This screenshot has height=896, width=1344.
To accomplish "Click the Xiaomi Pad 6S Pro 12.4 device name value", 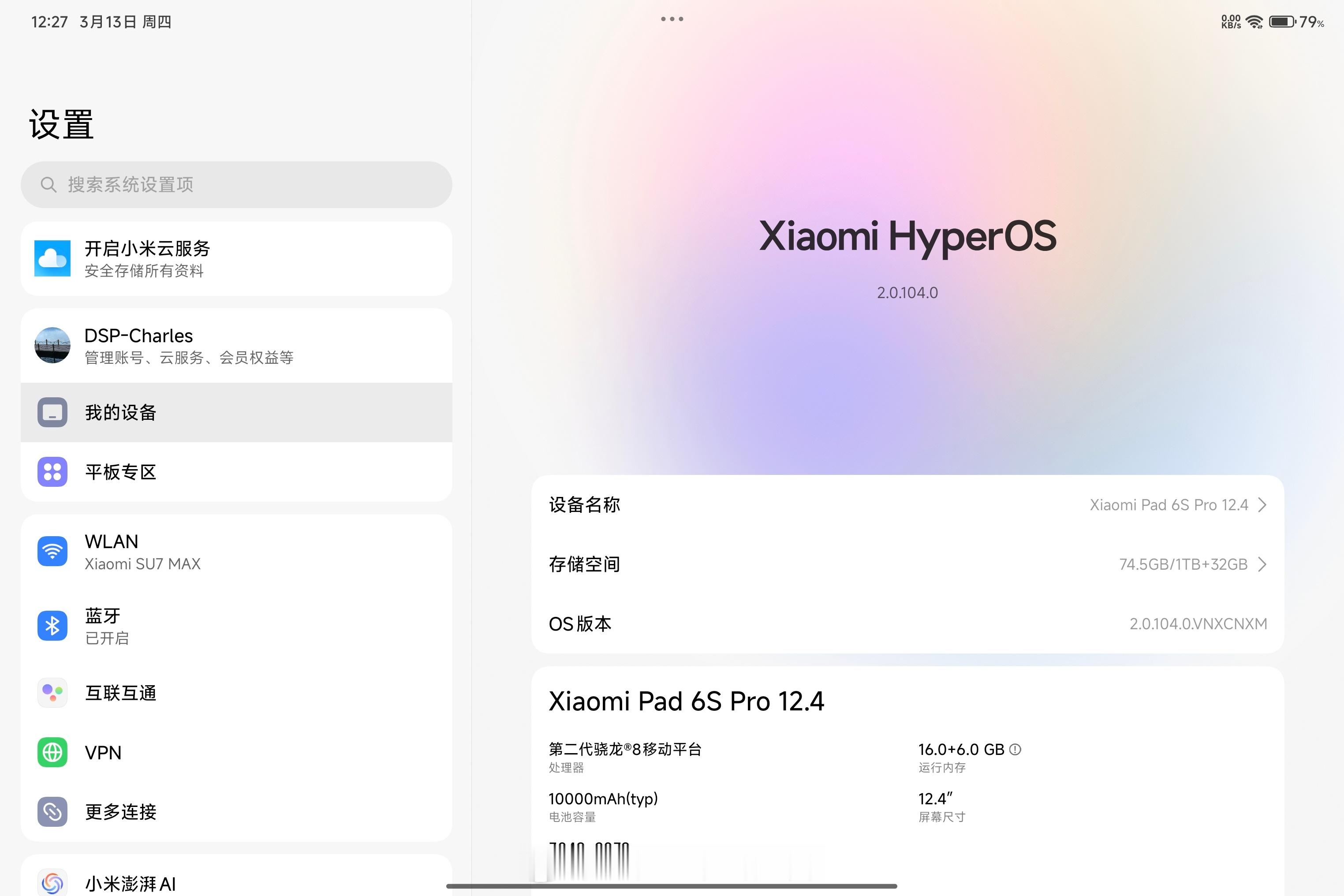I will [x=1169, y=504].
